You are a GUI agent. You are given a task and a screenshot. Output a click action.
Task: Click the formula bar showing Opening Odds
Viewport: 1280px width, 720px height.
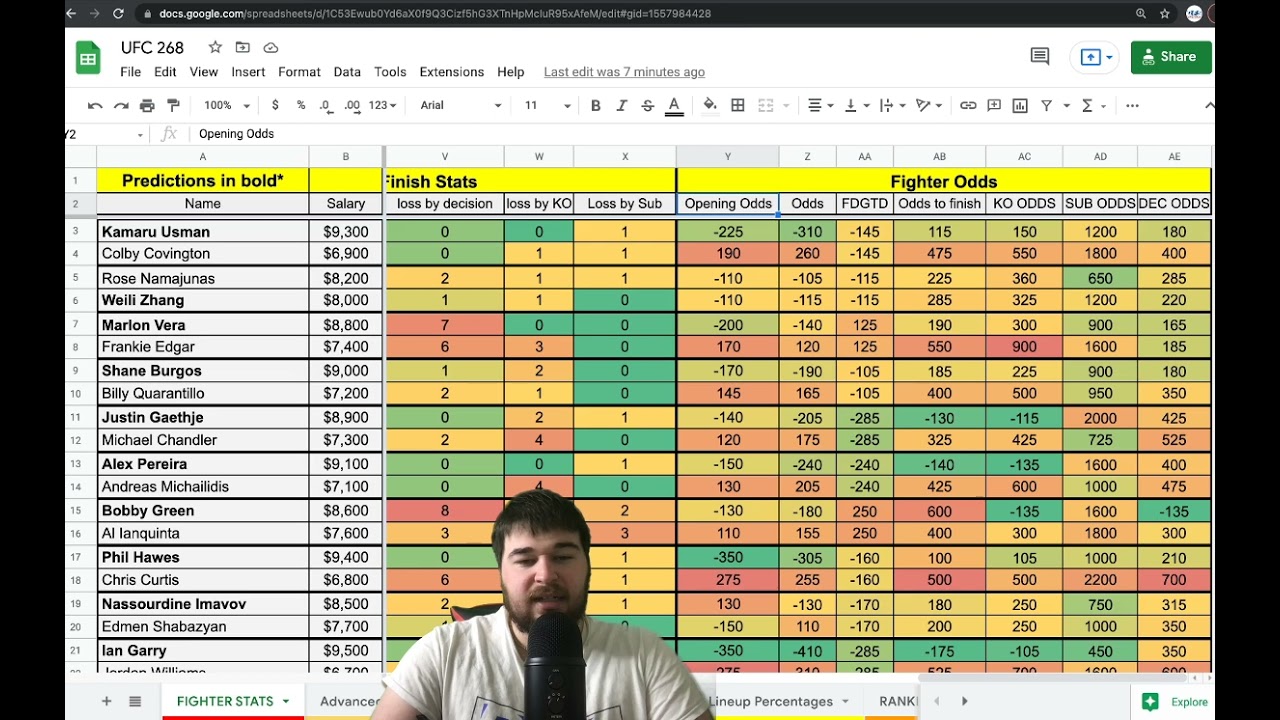(x=700, y=134)
